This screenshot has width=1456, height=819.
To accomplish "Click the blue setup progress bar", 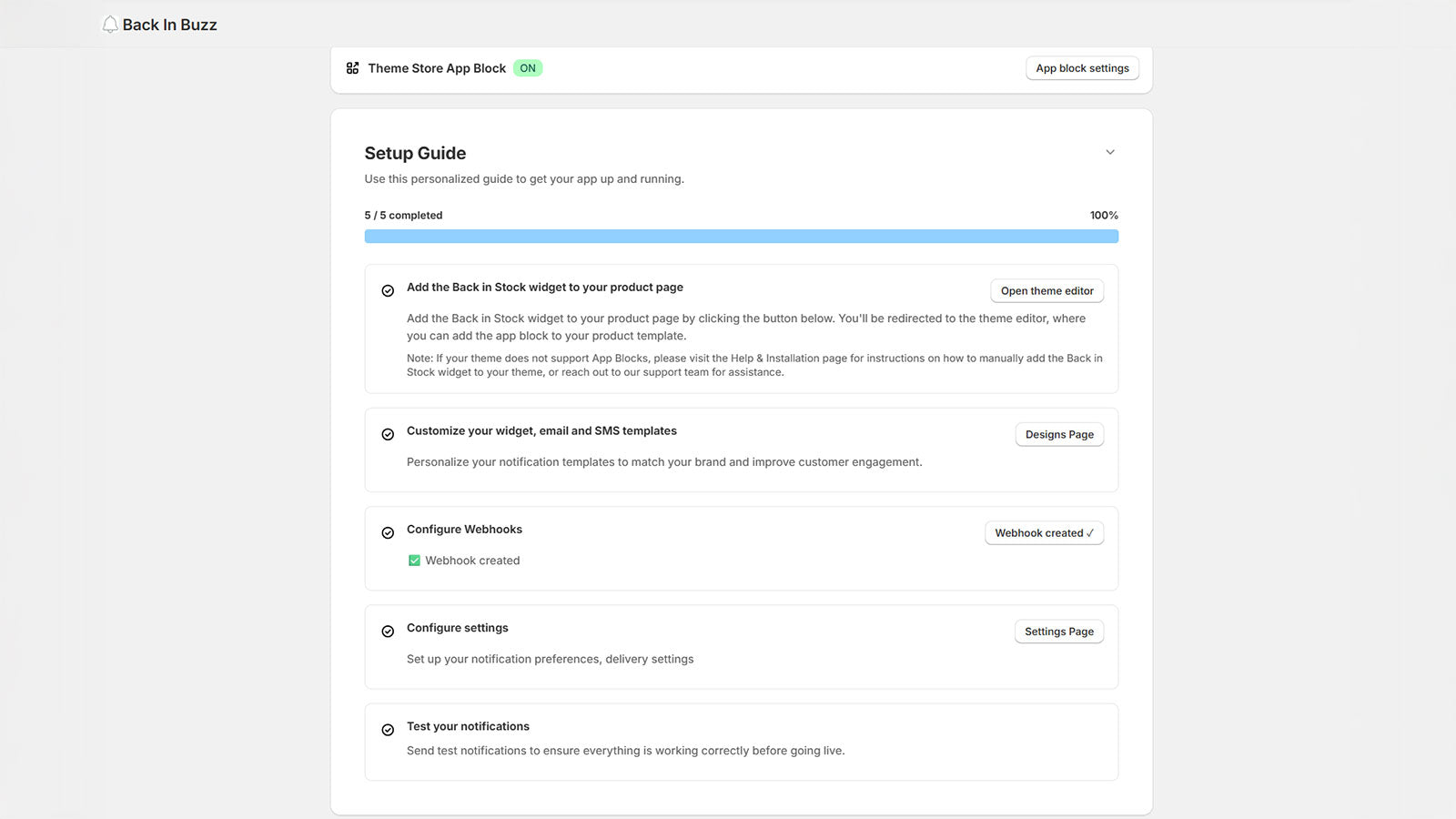I will (741, 237).
